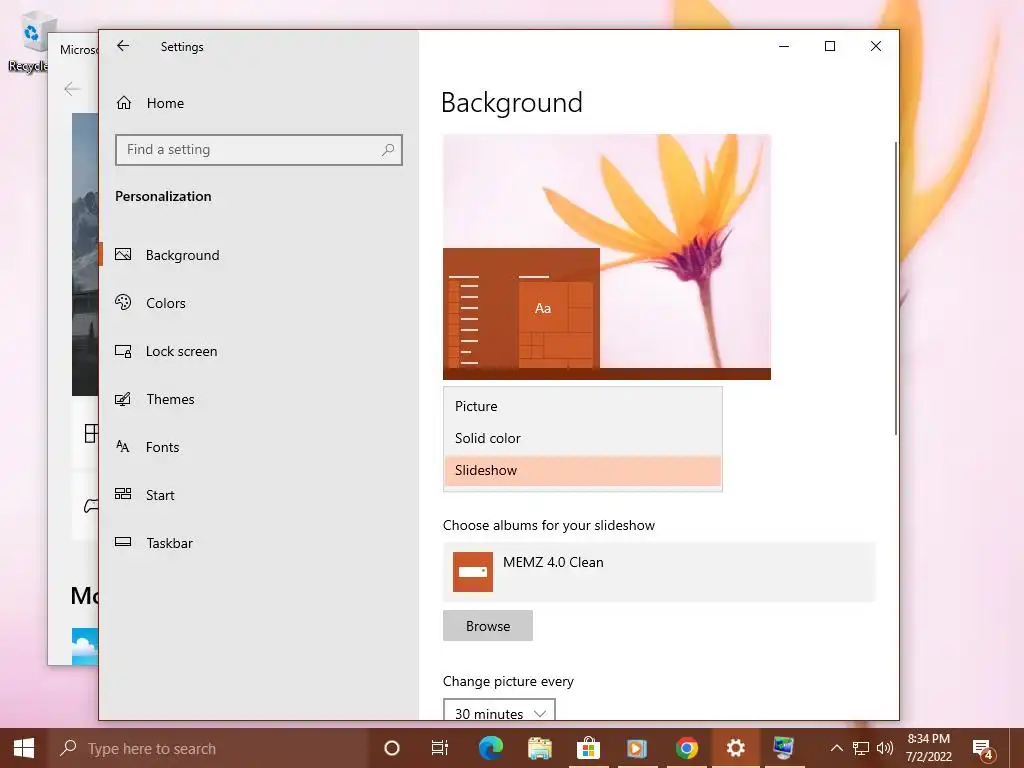Open the monitor app taskbar icon
Image resolution: width=1024 pixels, height=768 pixels.
(784, 748)
